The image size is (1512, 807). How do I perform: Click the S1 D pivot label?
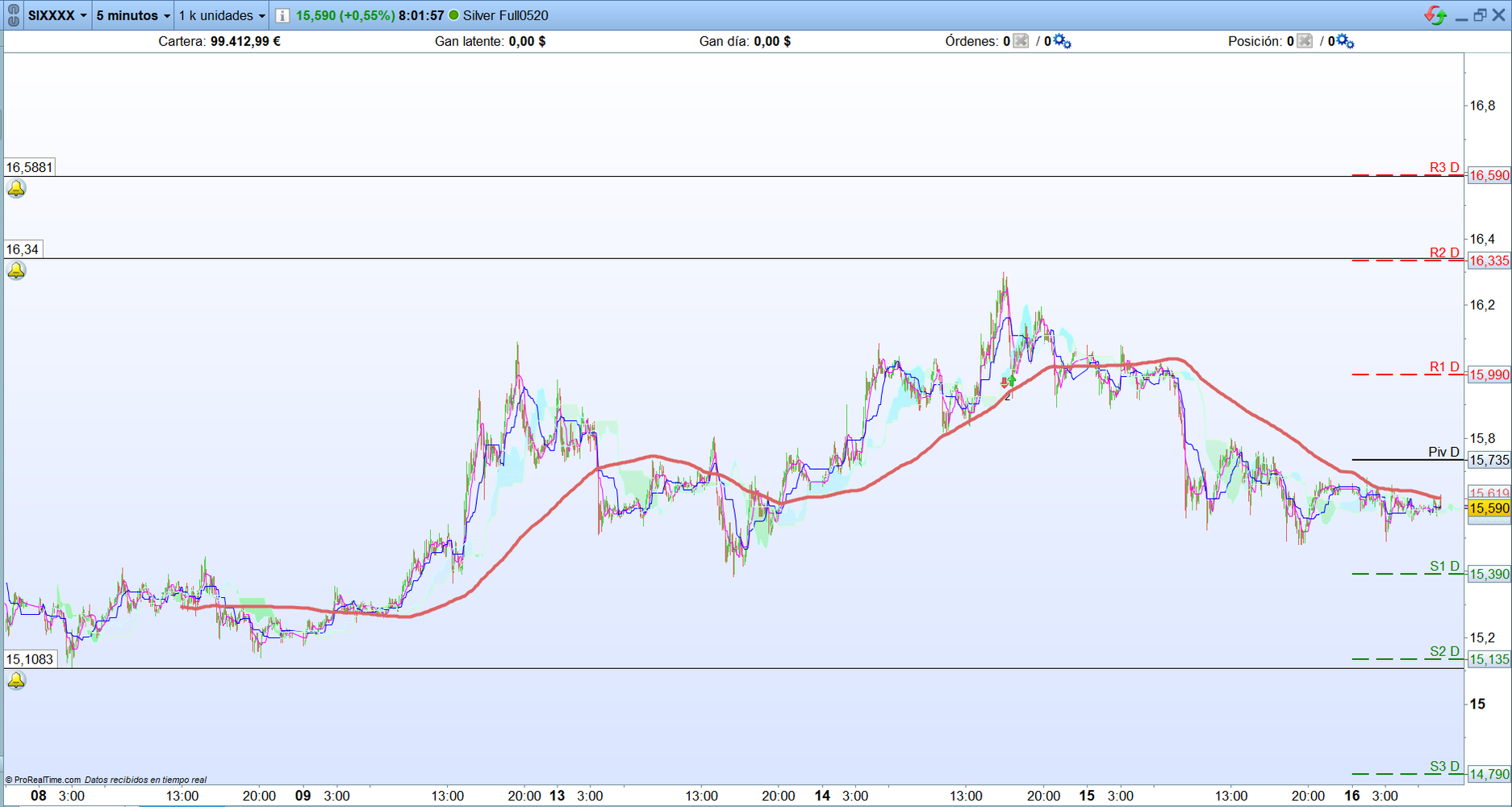(x=1444, y=567)
